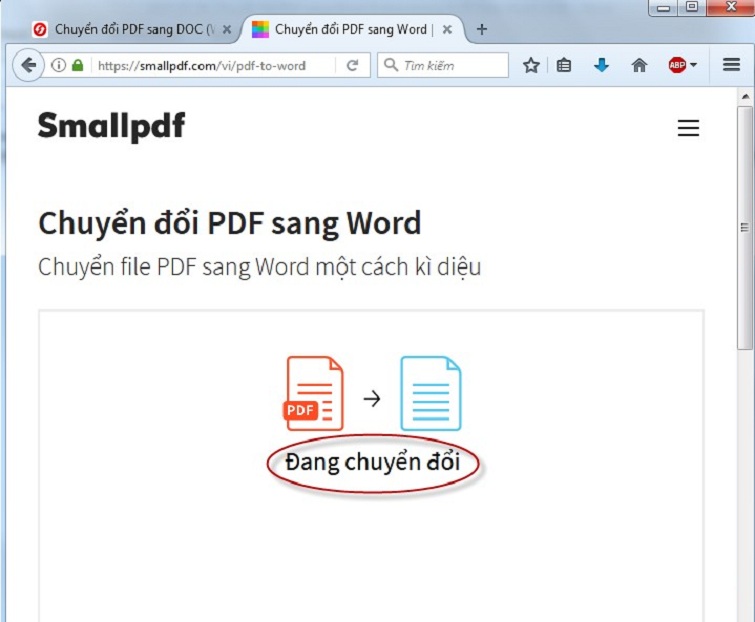Close the 'Chuyển đổi PDF sang DOC' tab
755x622 pixels.
coord(227,30)
